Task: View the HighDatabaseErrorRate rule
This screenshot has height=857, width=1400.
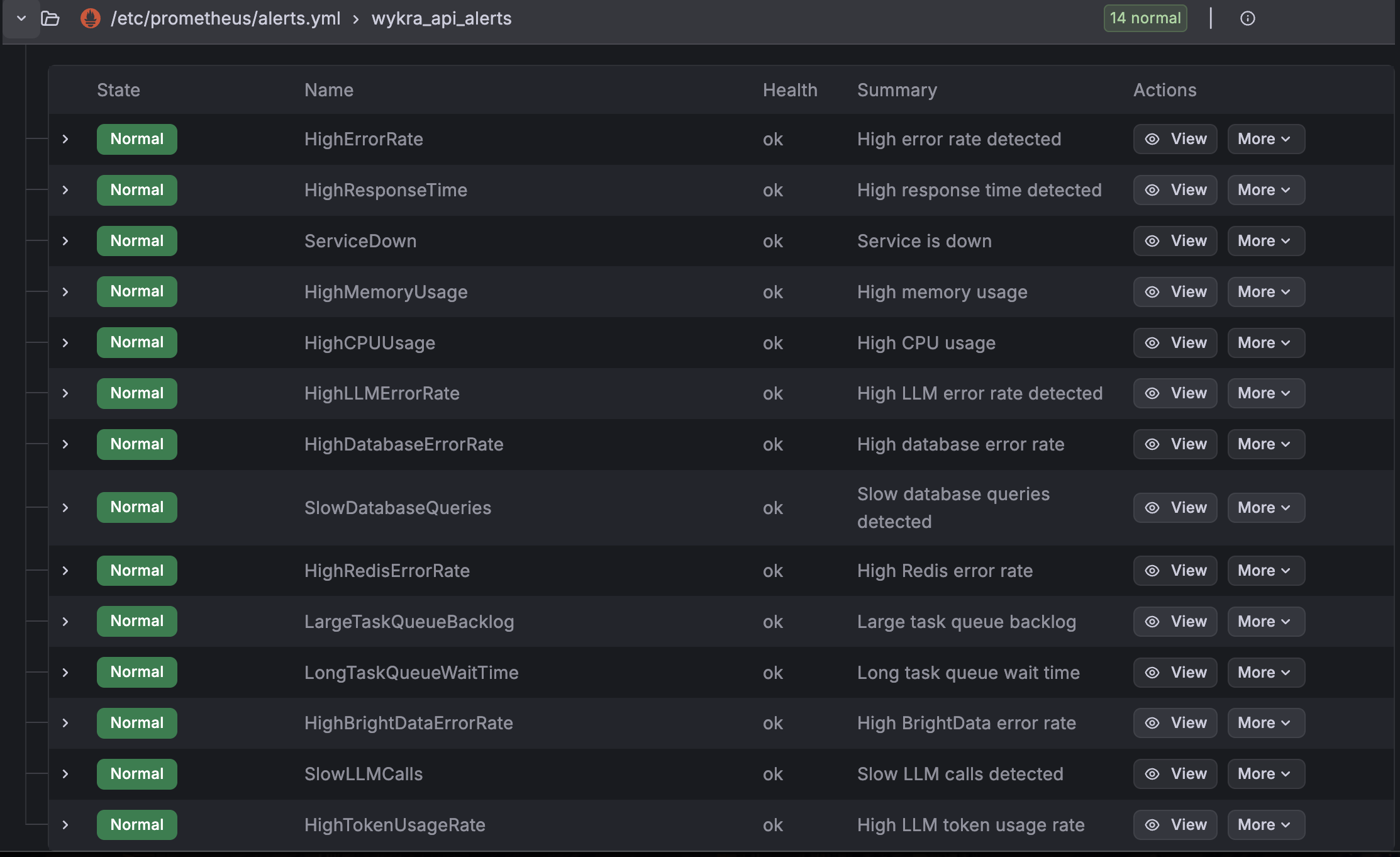Action: click(x=1175, y=444)
